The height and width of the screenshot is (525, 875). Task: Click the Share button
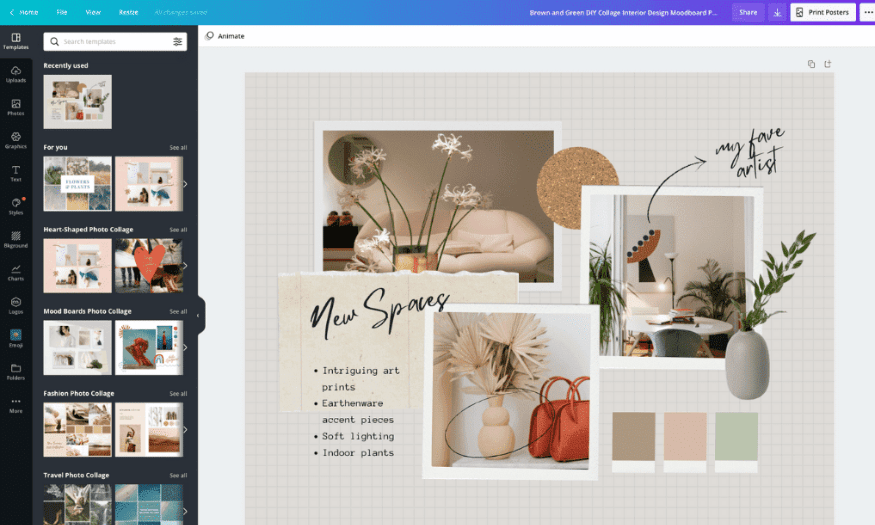pos(748,12)
